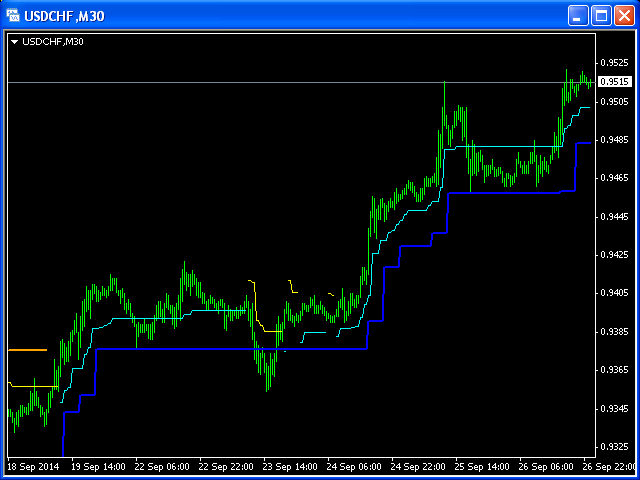Click the 24 Sep 22:00 time label
Screen dimensions: 640x480
(418, 466)
